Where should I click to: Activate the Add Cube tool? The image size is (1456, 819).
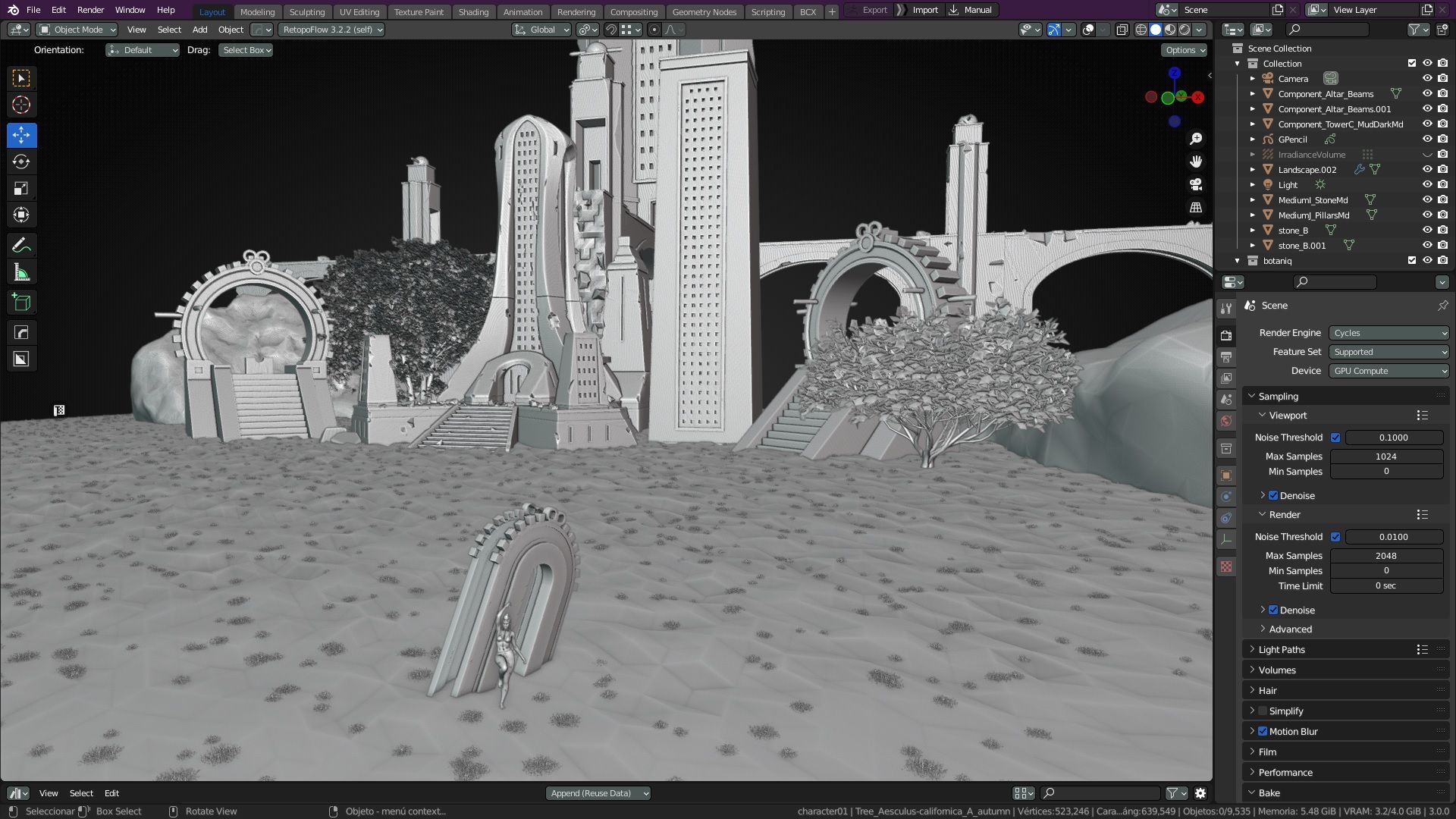[x=21, y=303]
